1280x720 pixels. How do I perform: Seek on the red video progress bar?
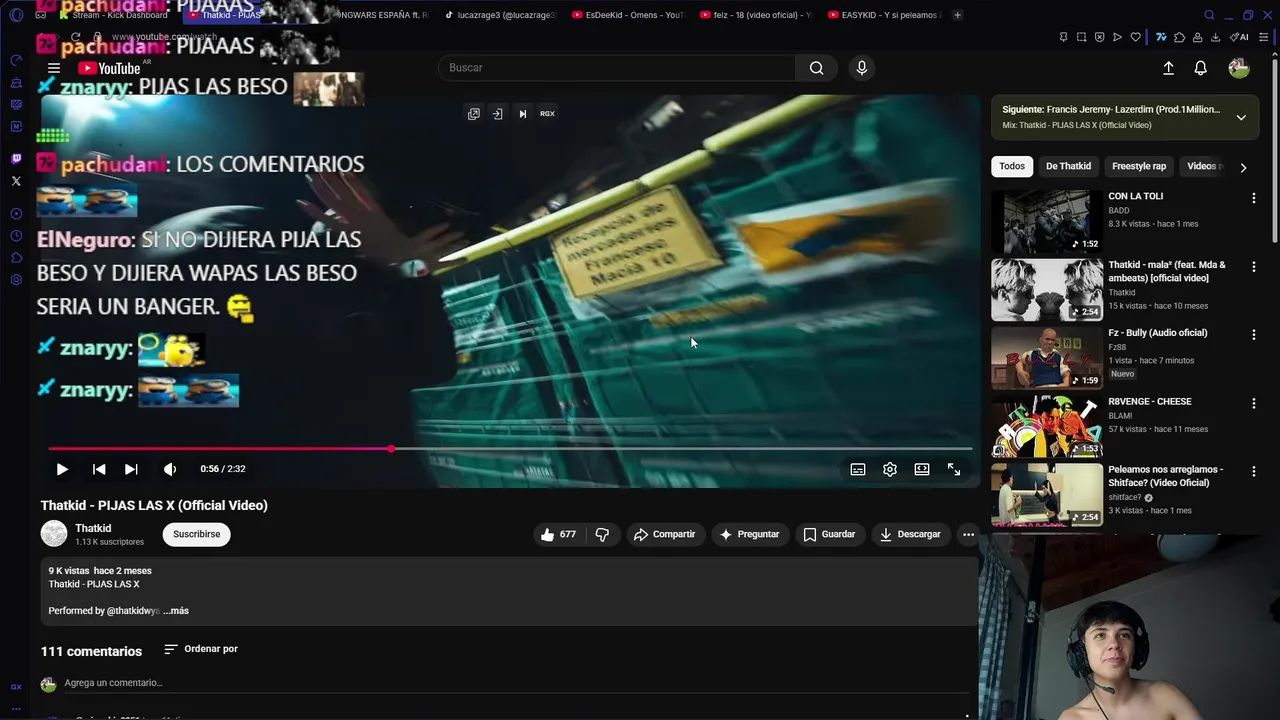click(510, 448)
